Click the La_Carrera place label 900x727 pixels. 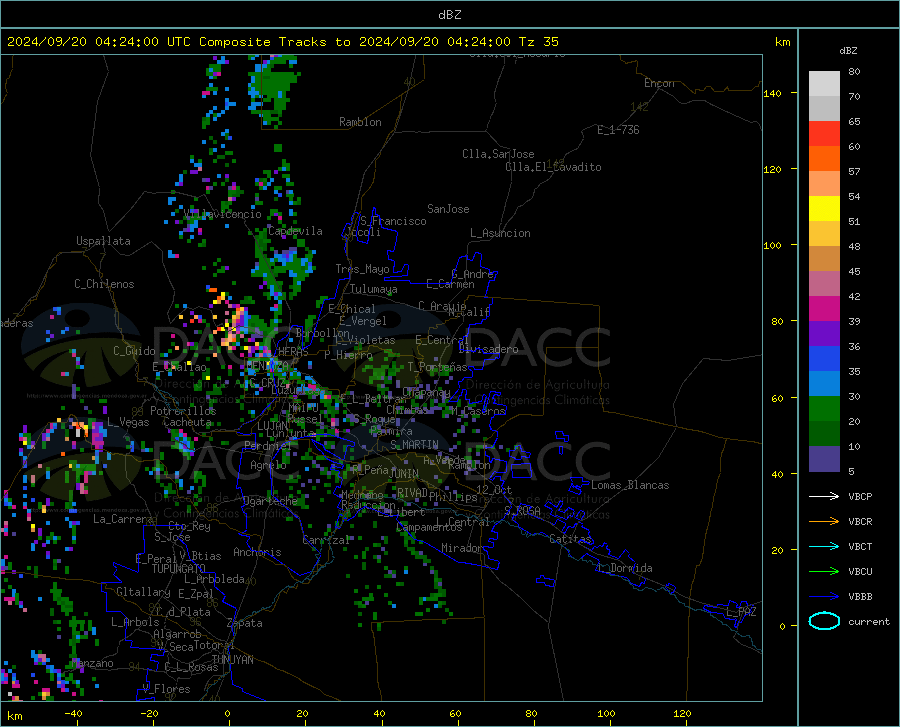[x=123, y=519]
